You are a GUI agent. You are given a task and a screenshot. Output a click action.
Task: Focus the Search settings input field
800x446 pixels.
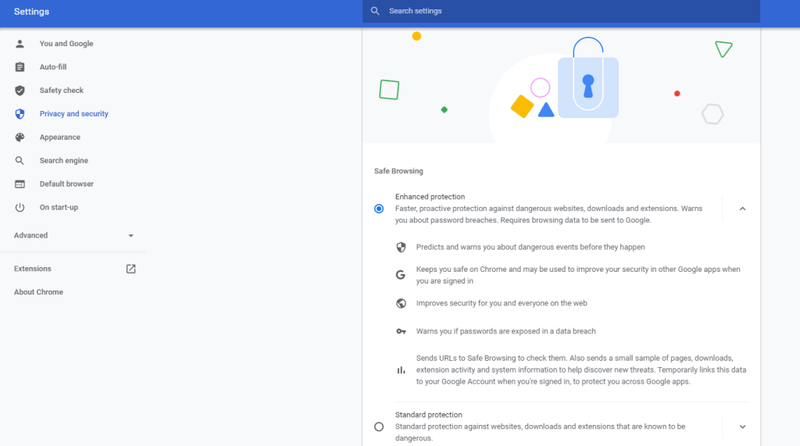tap(561, 11)
